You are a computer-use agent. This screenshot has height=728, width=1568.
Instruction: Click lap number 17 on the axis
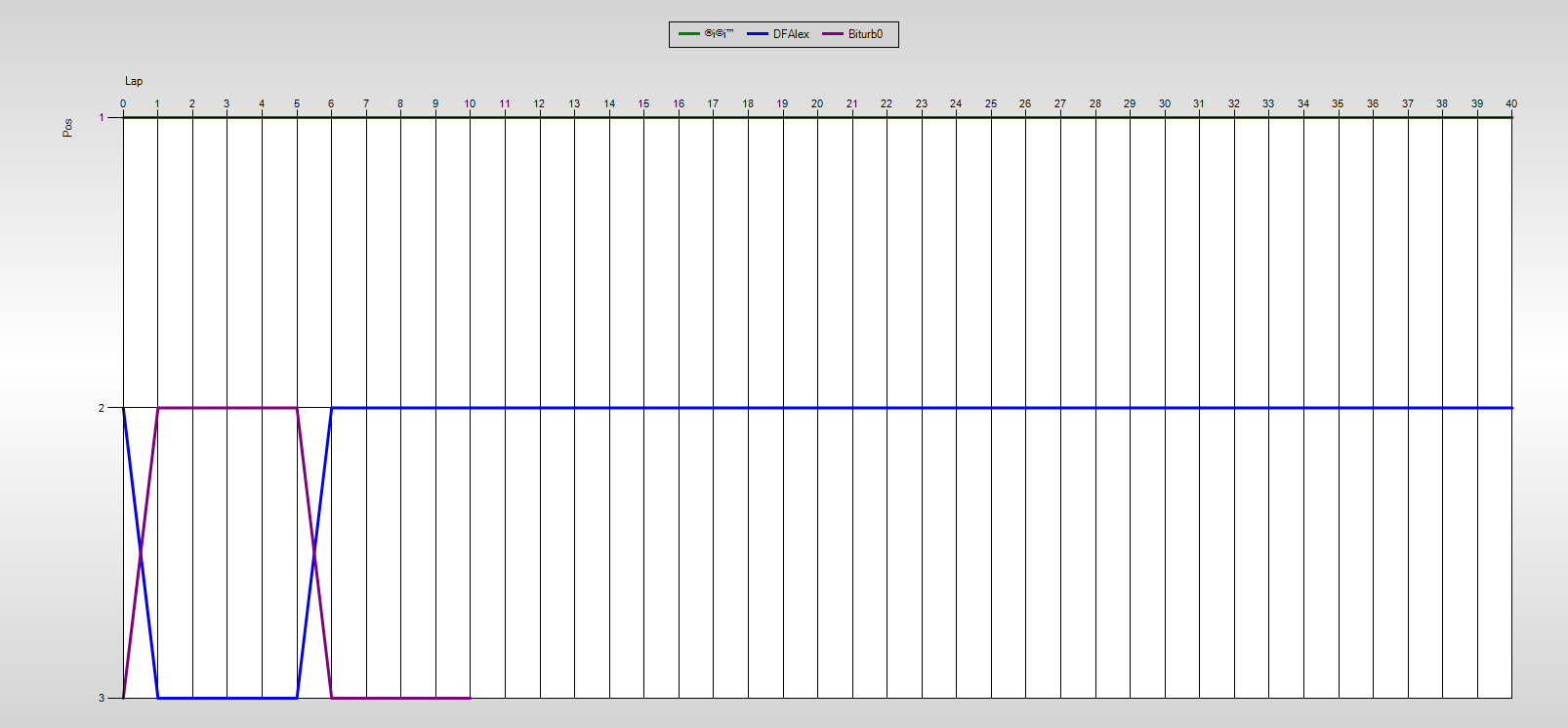coord(713,103)
